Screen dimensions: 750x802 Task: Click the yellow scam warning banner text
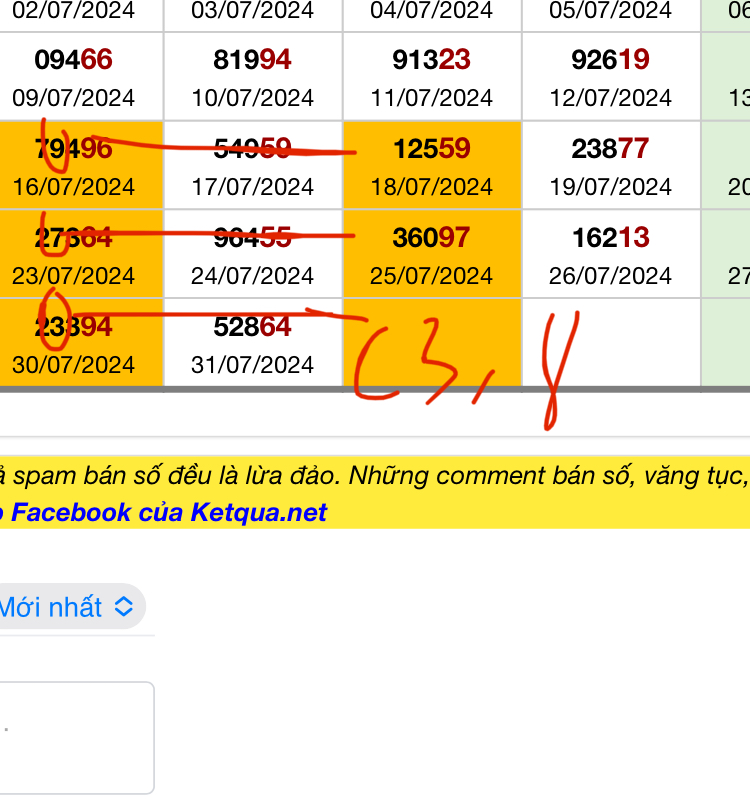click(x=380, y=474)
